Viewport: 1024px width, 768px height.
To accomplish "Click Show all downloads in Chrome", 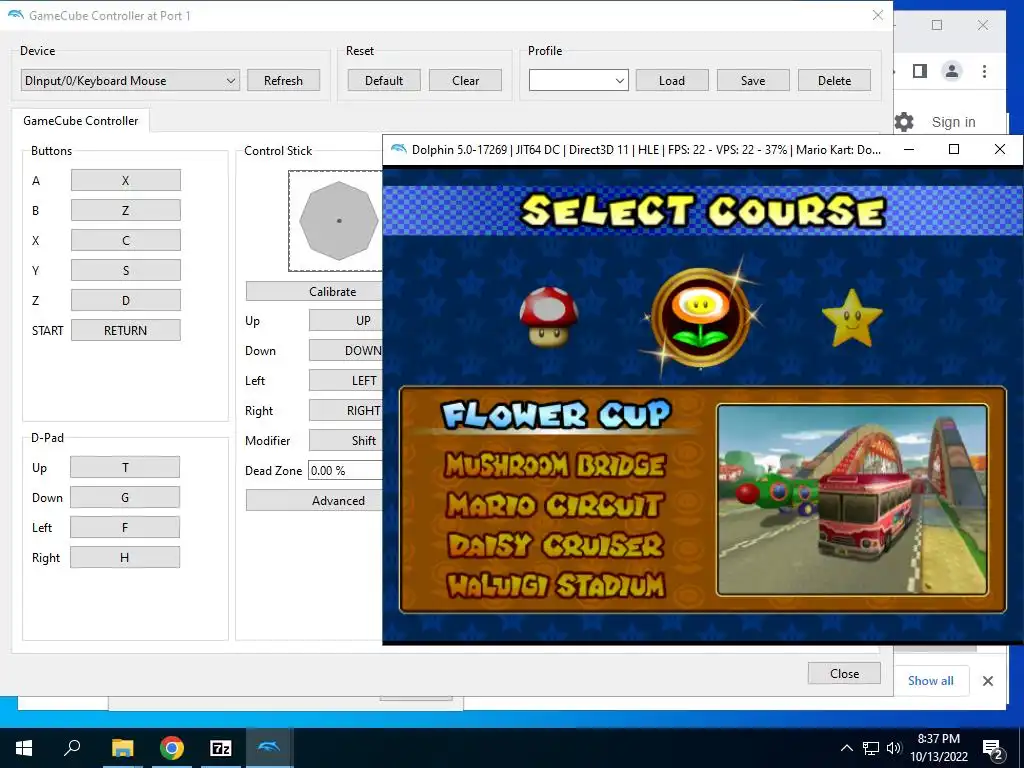I will click(931, 680).
